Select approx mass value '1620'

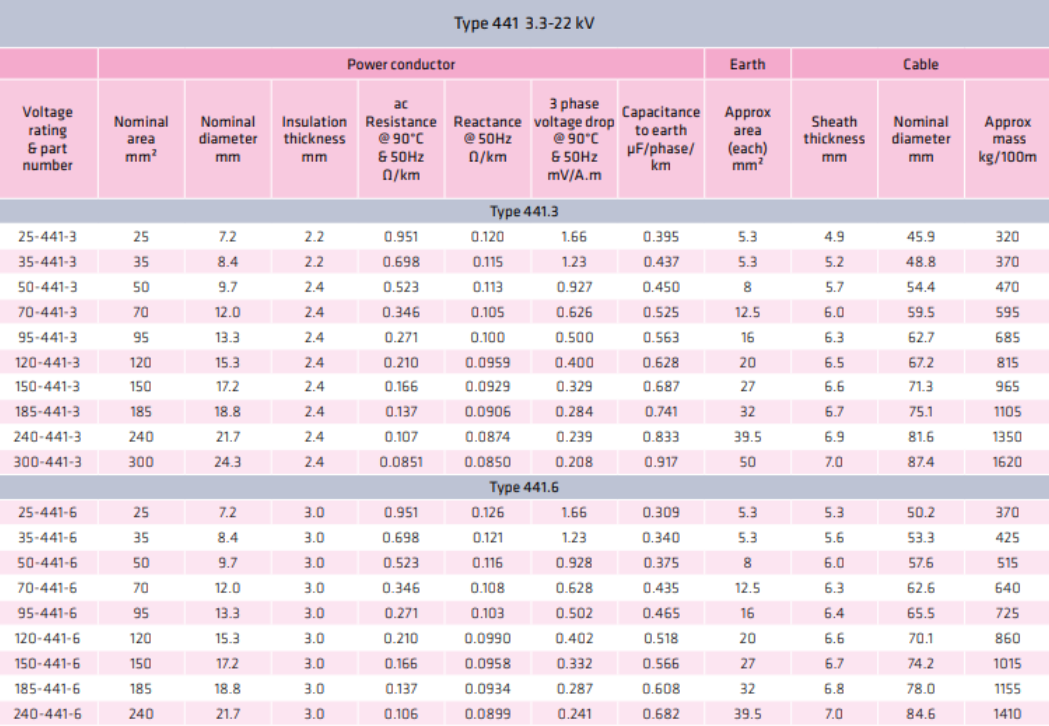1008,462
